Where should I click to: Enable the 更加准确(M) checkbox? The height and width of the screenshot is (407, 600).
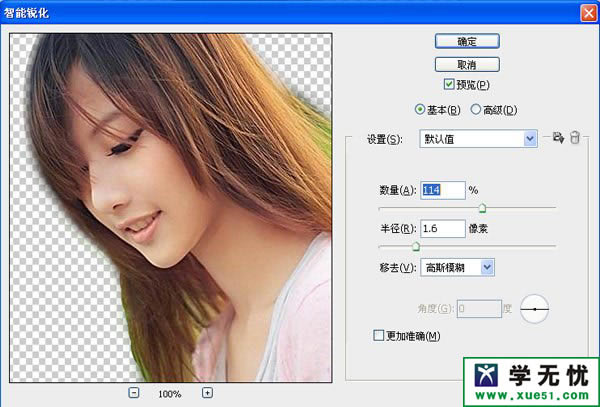click(x=378, y=335)
